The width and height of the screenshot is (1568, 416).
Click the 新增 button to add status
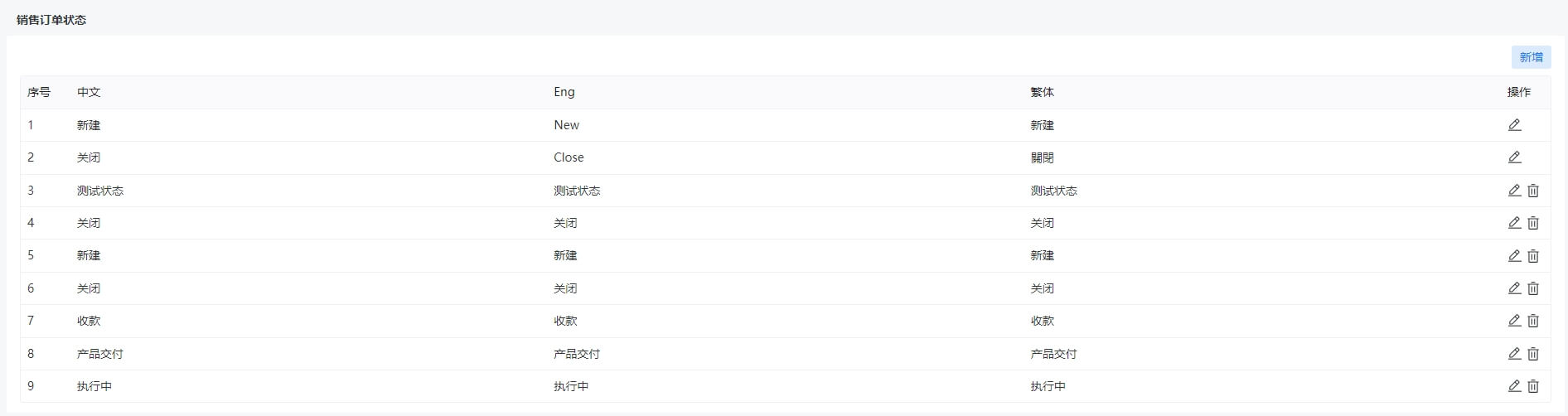click(x=1531, y=57)
